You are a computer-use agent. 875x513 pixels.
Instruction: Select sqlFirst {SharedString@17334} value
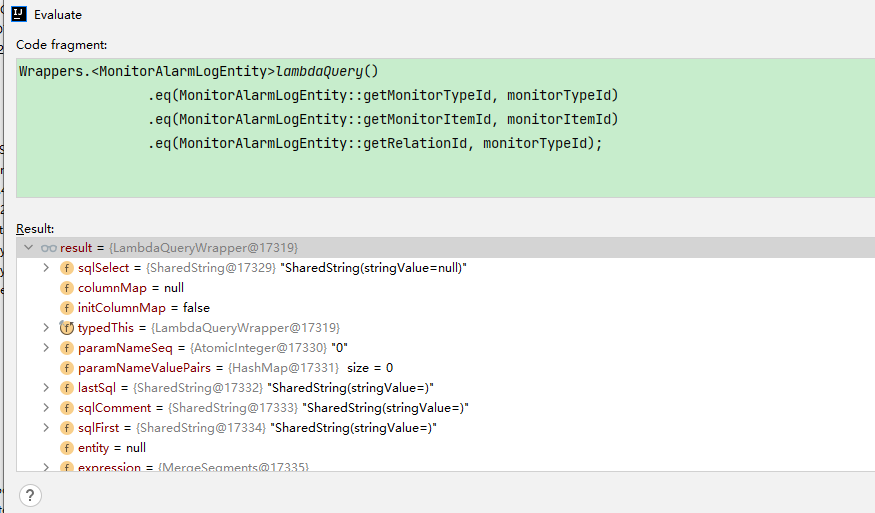click(x=201, y=428)
